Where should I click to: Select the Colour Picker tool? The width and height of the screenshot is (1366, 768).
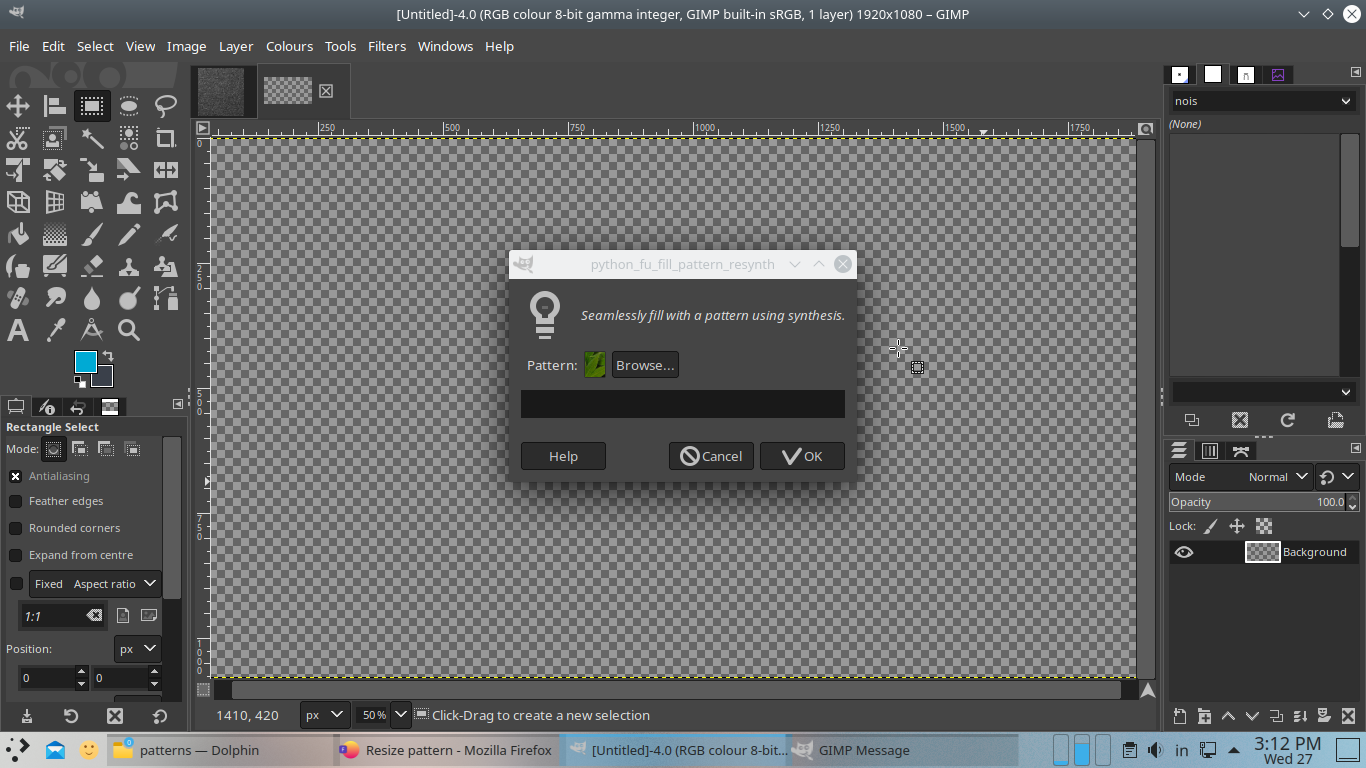coord(55,330)
